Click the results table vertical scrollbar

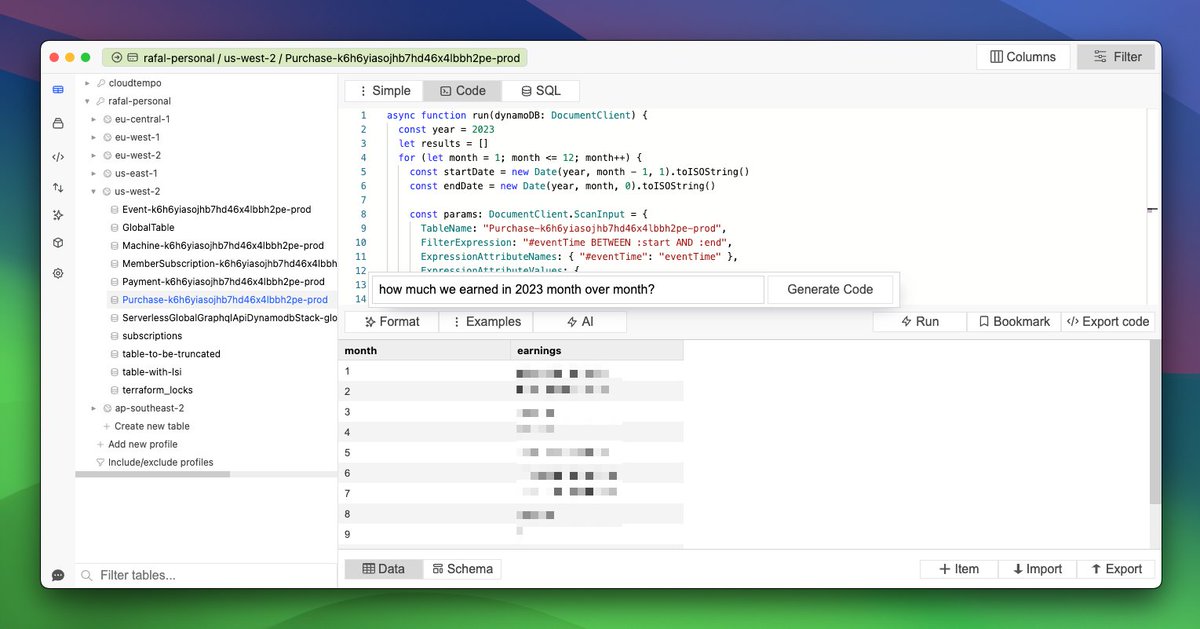(1155, 422)
